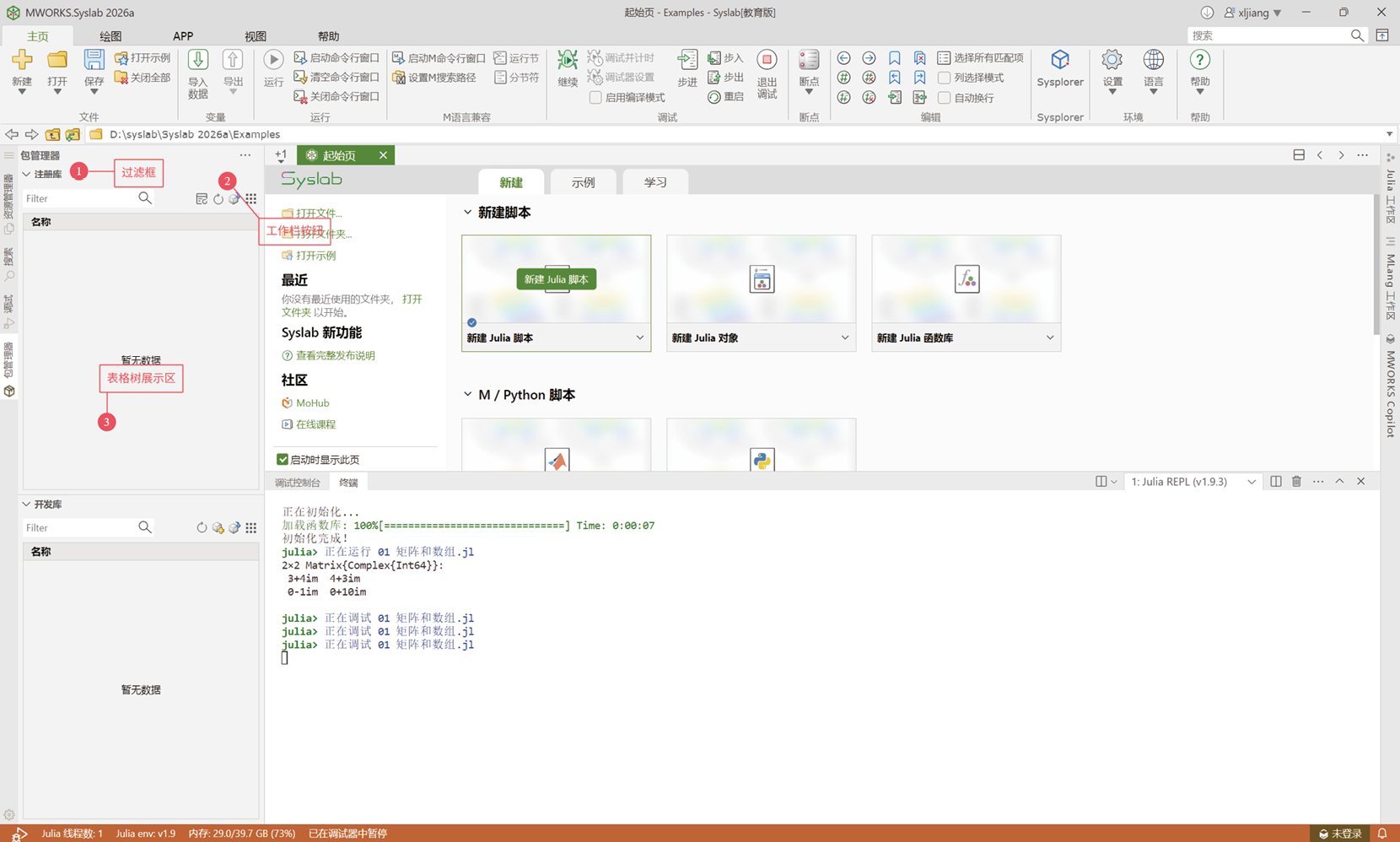The width and height of the screenshot is (1400, 842).
Task: Click the 打开文件... link
Action: click(318, 213)
